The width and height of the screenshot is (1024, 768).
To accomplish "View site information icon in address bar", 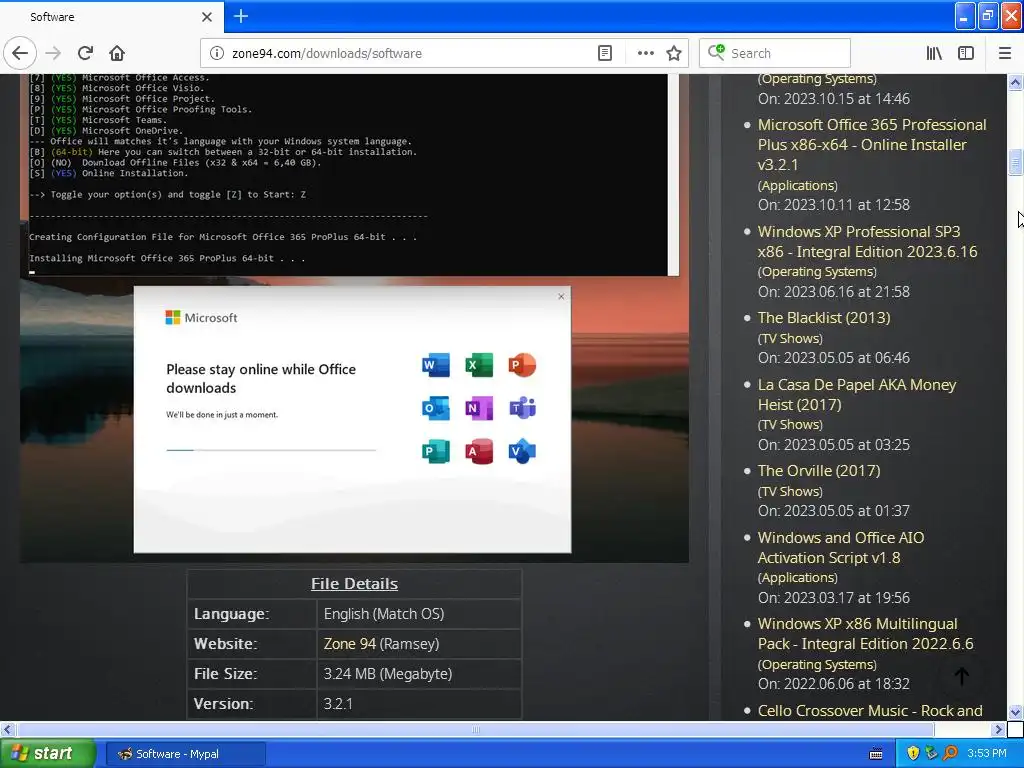I will [217, 54].
